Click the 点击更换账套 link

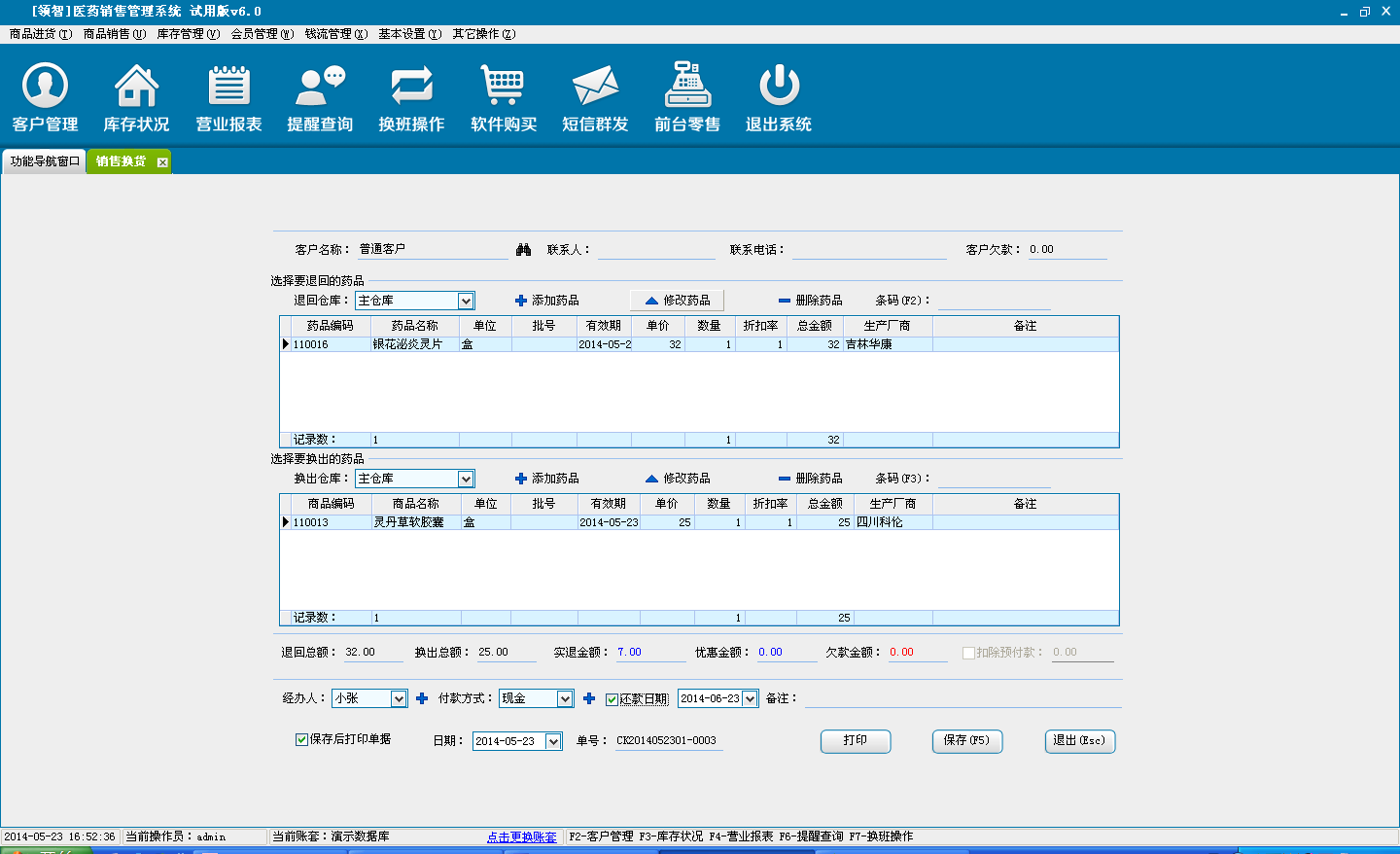pyautogui.click(x=522, y=836)
